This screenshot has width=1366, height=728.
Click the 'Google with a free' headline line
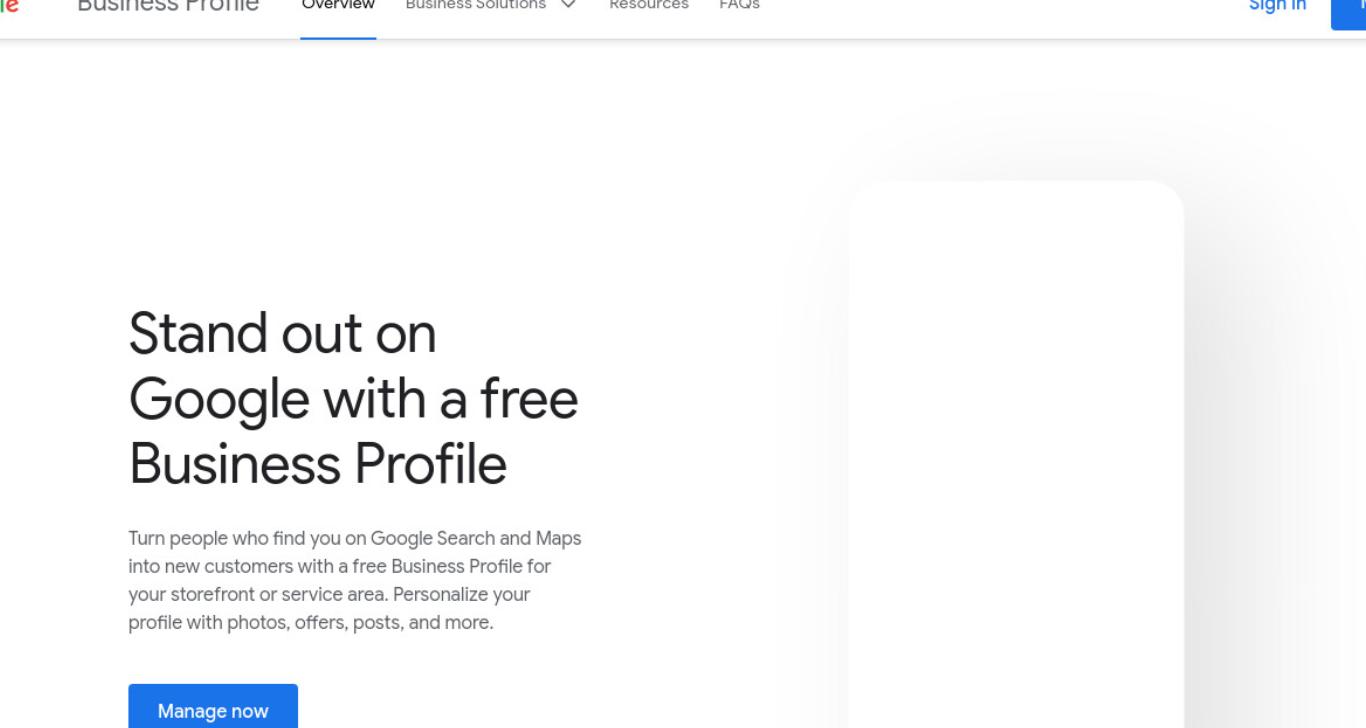pos(354,399)
